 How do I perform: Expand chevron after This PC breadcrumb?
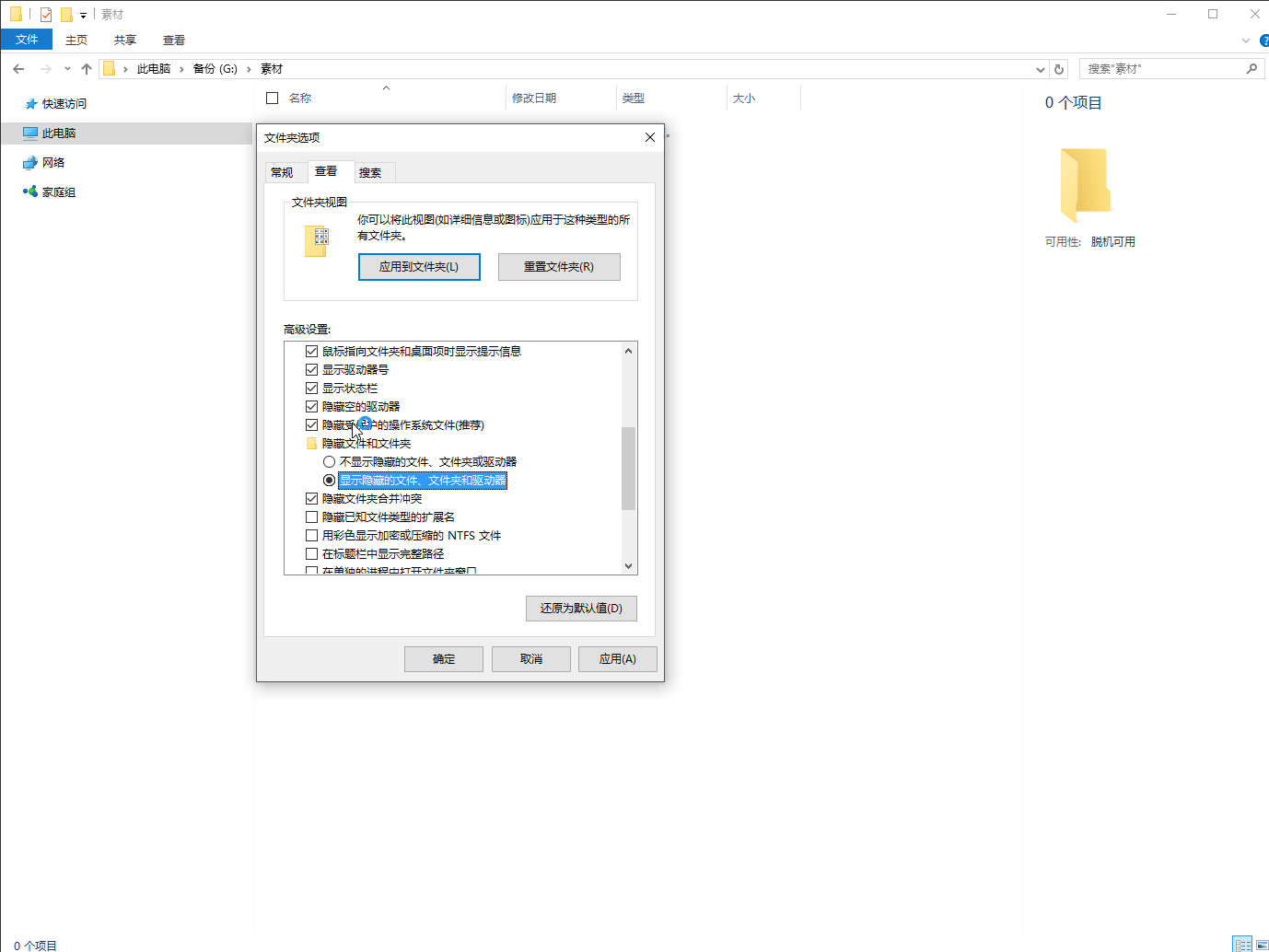pyautogui.click(x=181, y=69)
